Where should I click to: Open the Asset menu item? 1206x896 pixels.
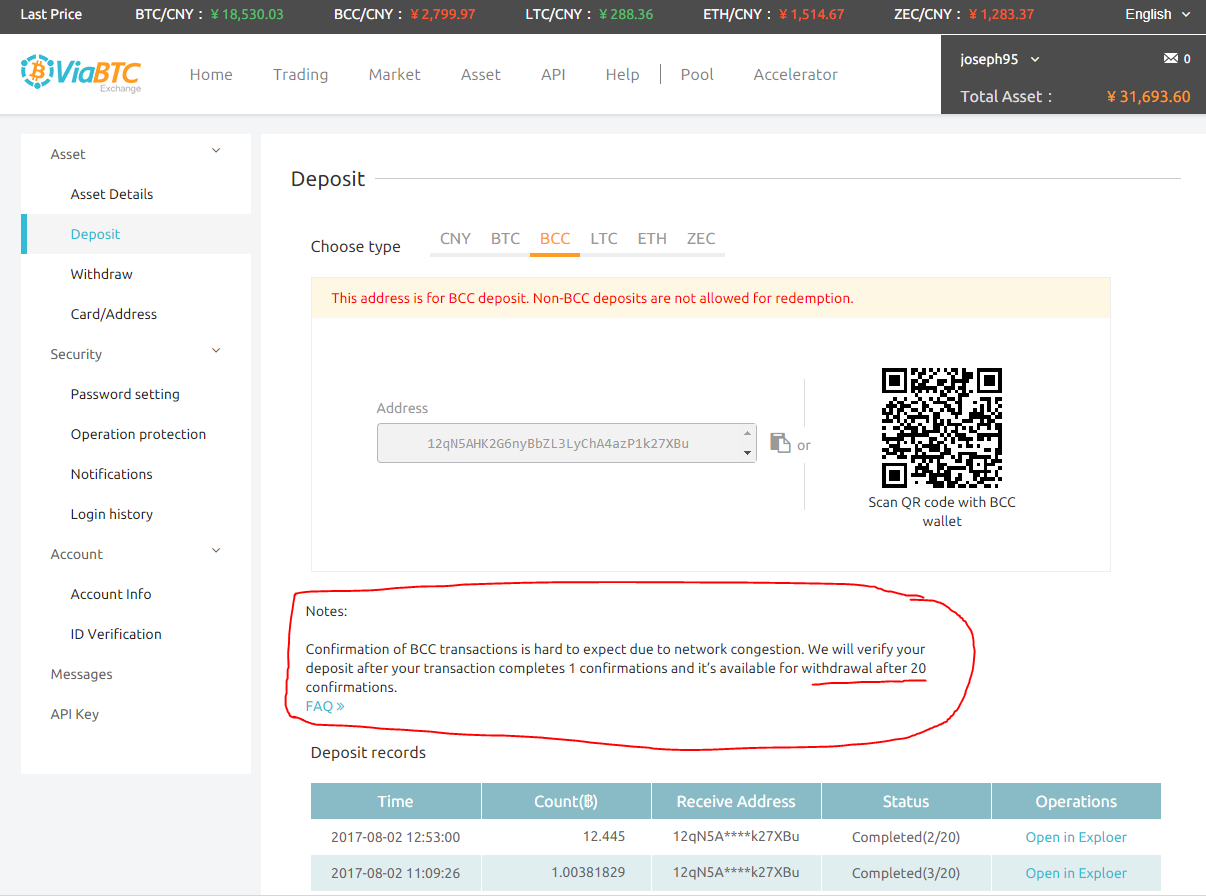(480, 74)
